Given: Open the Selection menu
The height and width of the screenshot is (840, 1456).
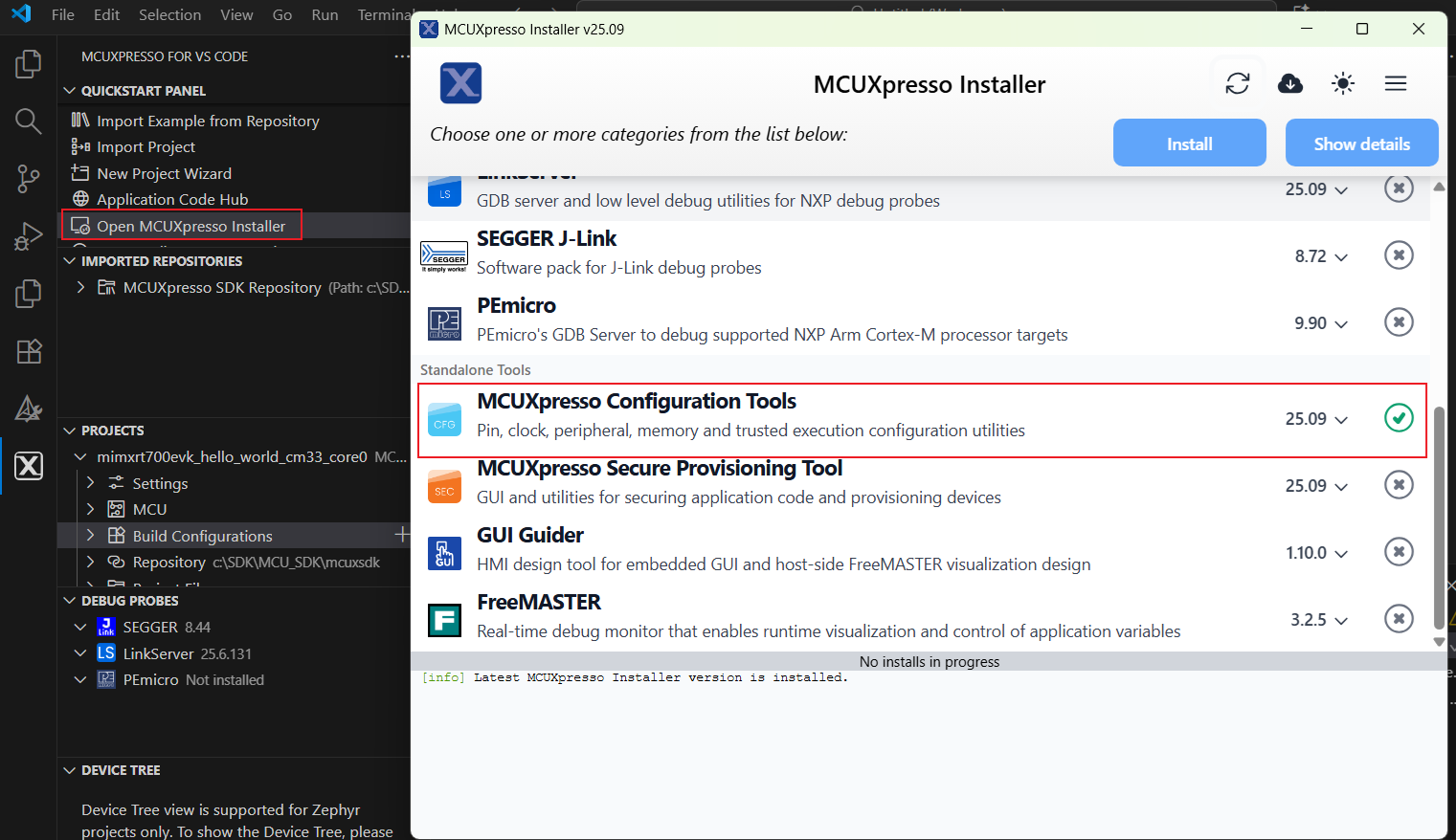Looking at the screenshot, I should [169, 14].
